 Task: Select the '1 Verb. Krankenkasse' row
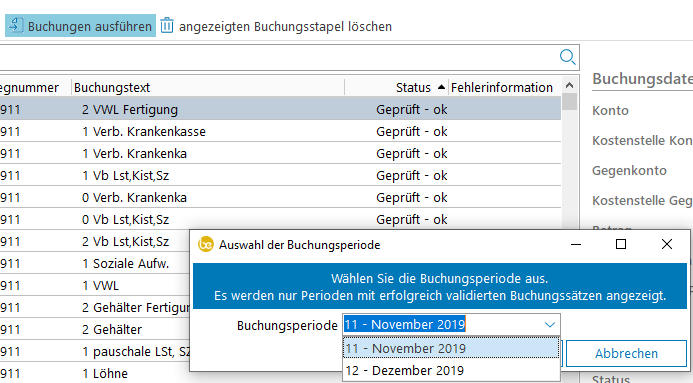(x=280, y=131)
